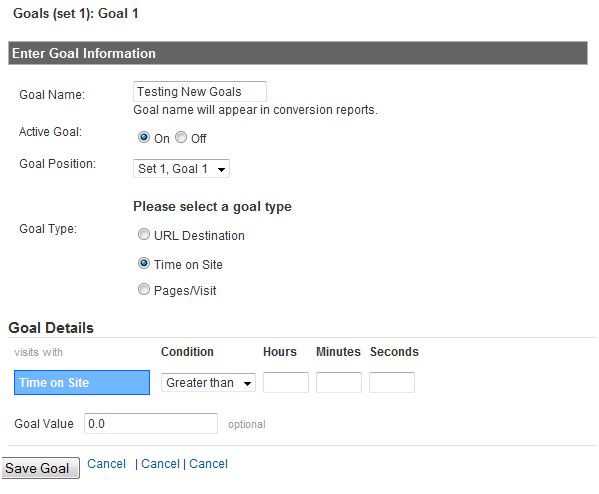Click the Enter Goal Information header bar

tap(298, 53)
